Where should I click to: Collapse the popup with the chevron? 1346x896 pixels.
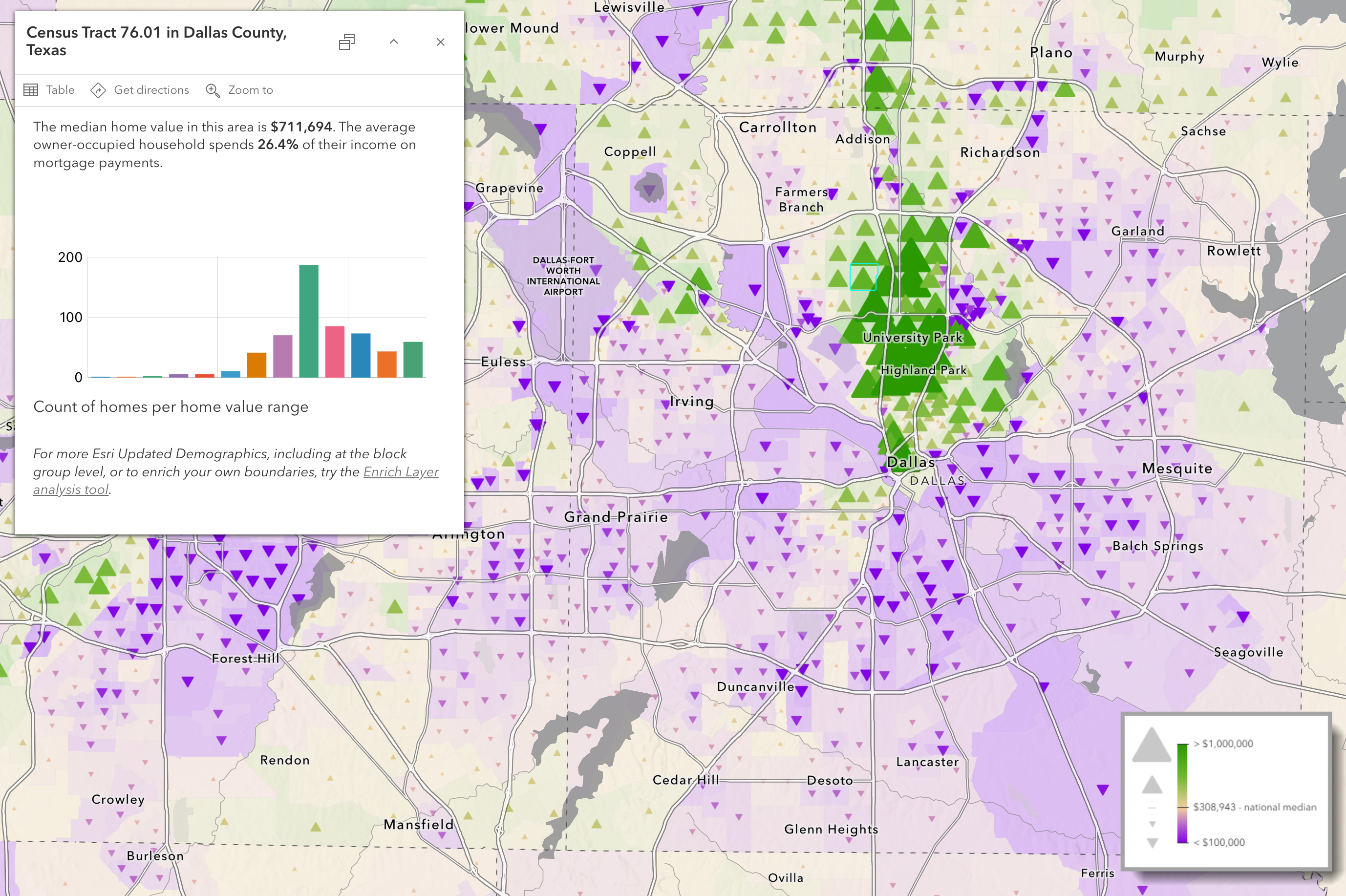point(394,42)
